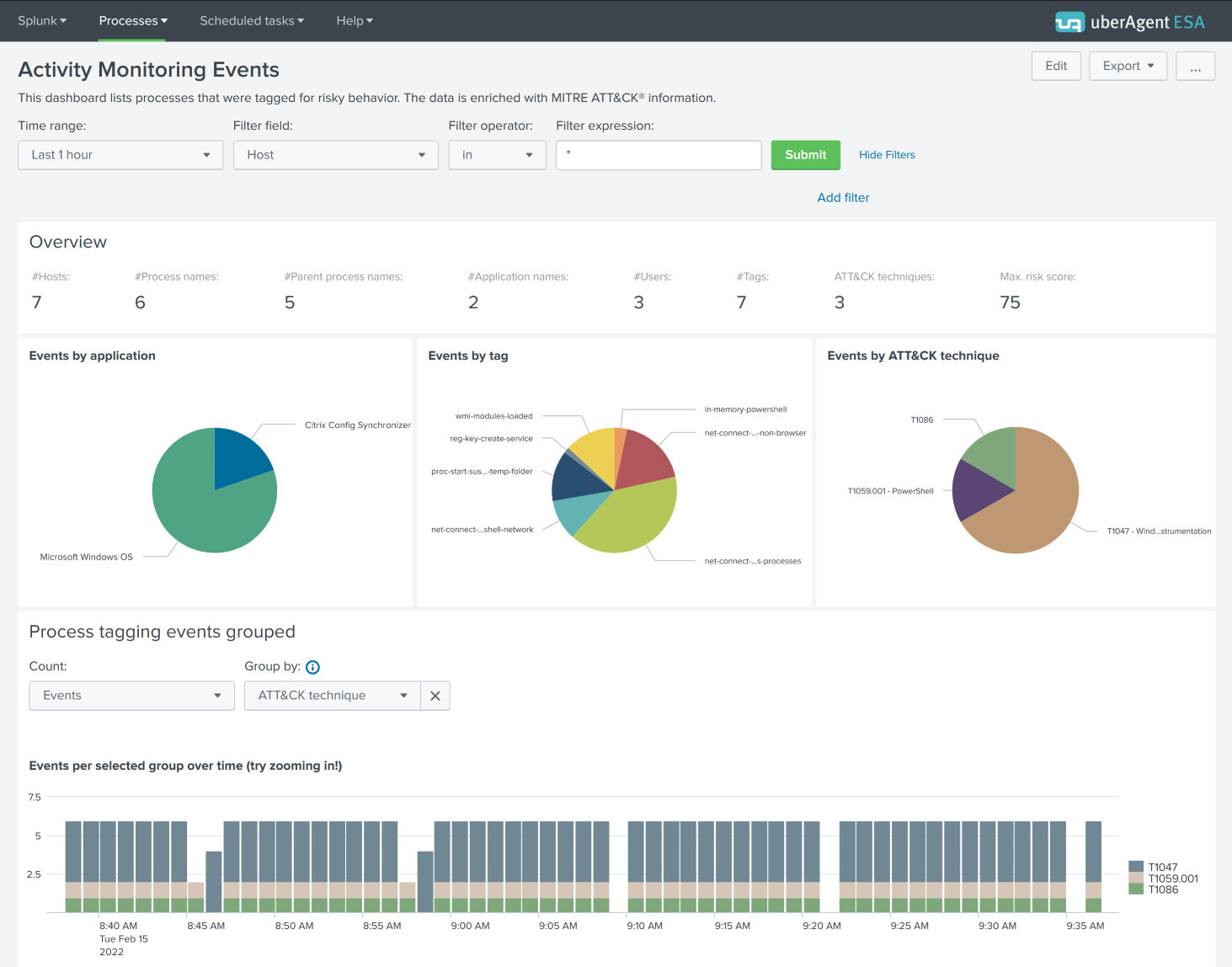The height and width of the screenshot is (967, 1232).
Task: Click the in-memory-powershell pie label
Action: click(745, 409)
